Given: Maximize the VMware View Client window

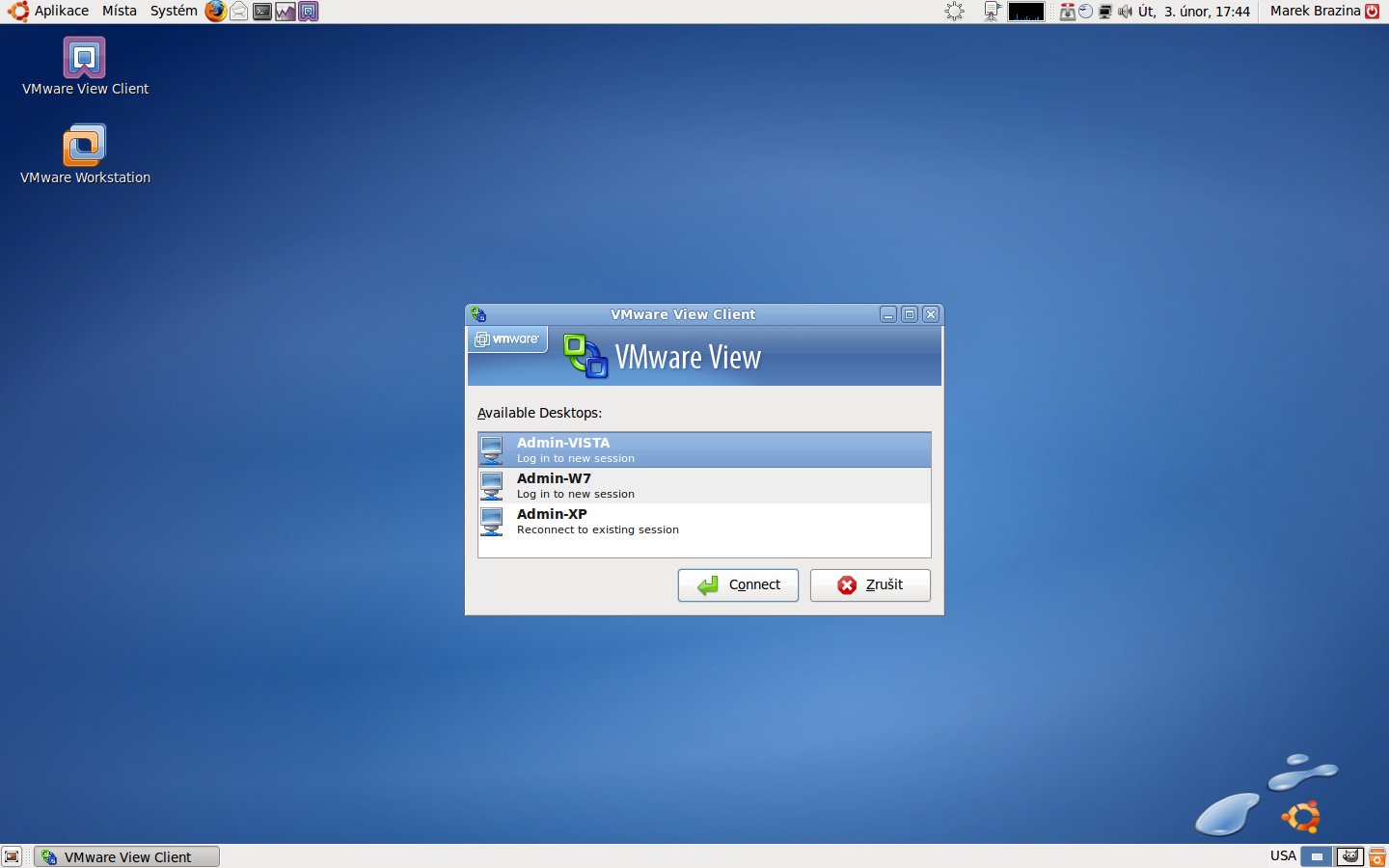Looking at the screenshot, I should 910,314.
